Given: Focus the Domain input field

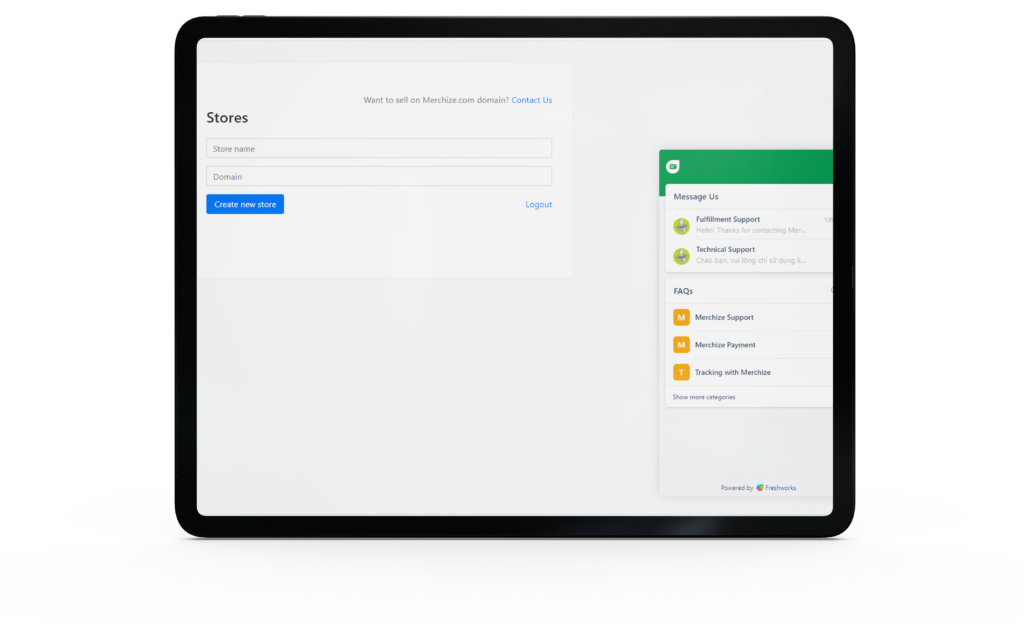Looking at the screenshot, I should click(379, 176).
